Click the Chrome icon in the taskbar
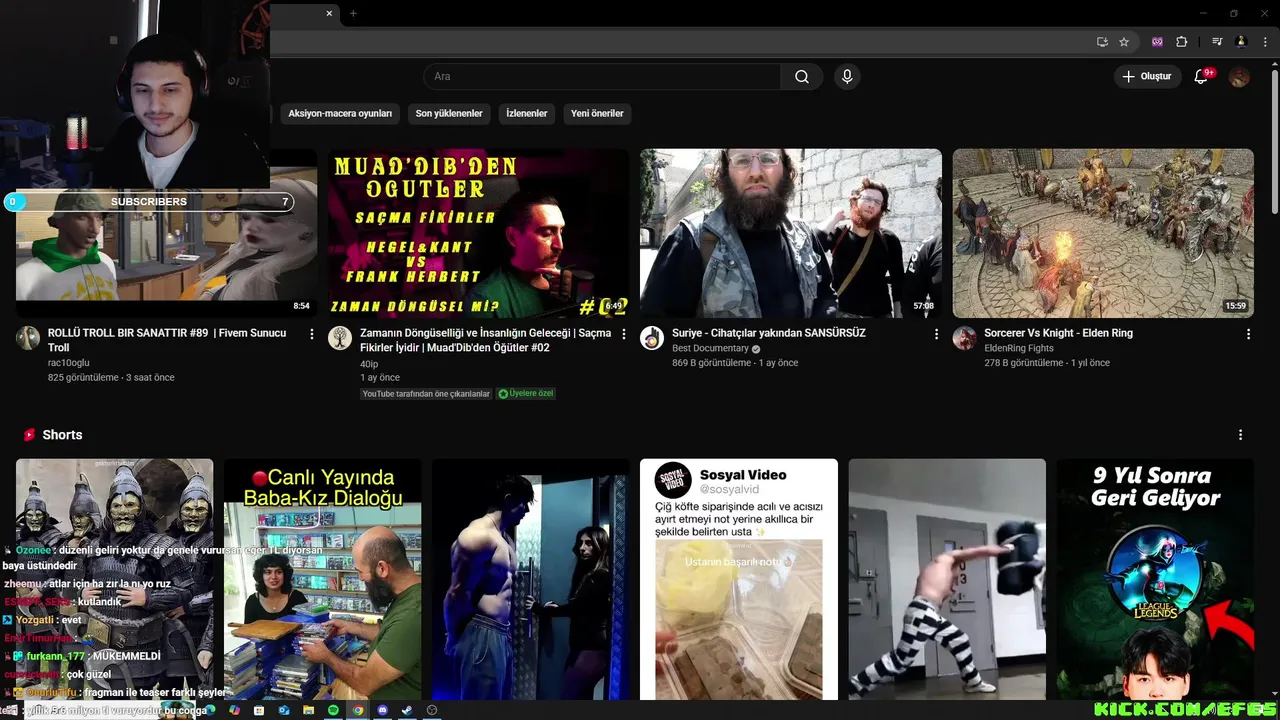The width and height of the screenshot is (1280, 720). pyautogui.click(x=358, y=710)
